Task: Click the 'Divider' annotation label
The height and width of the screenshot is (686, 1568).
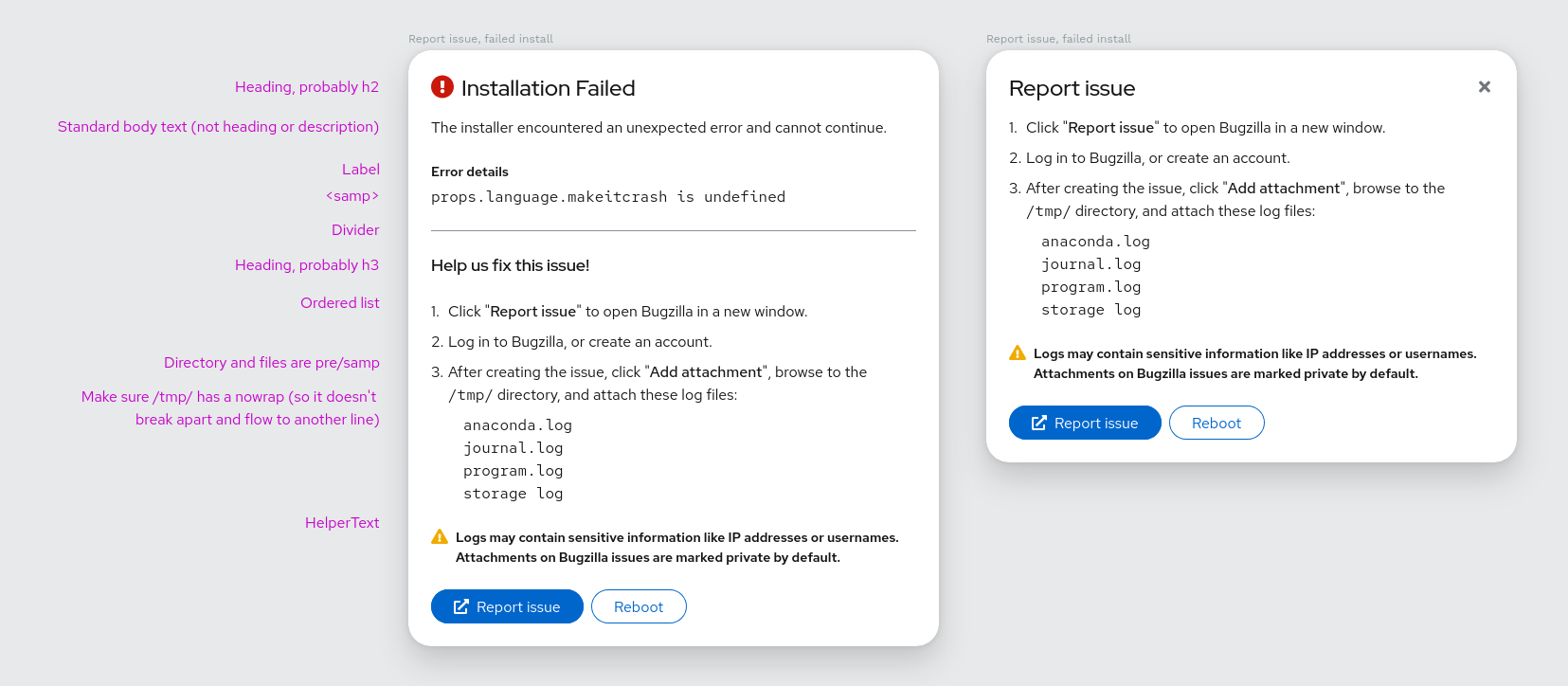Action: 354,230
